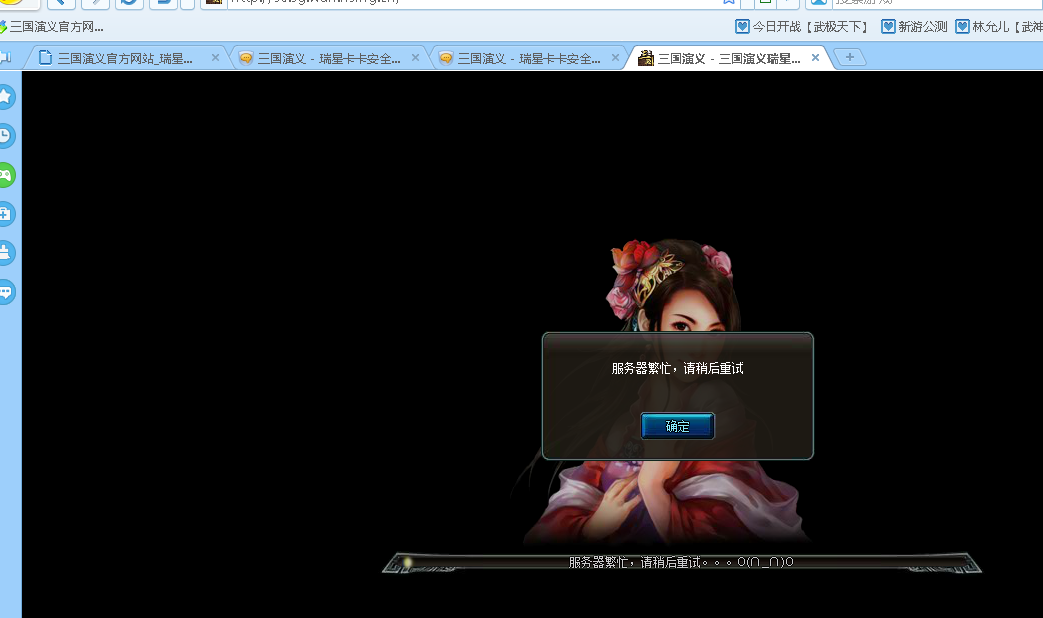
Task: Open the 林允儿 bookmark link
Action: point(998,27)
